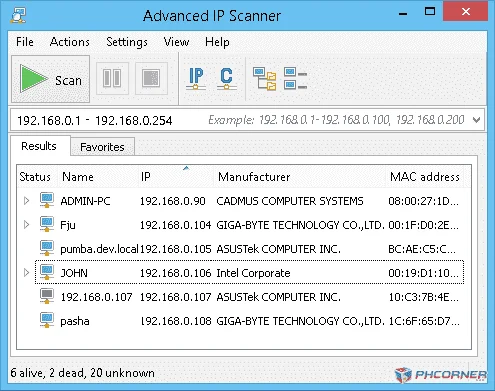The width and height of the screenshot is (495, 391).
Task: Click IP address 192.168.0.90
Action: coord(173,201)
